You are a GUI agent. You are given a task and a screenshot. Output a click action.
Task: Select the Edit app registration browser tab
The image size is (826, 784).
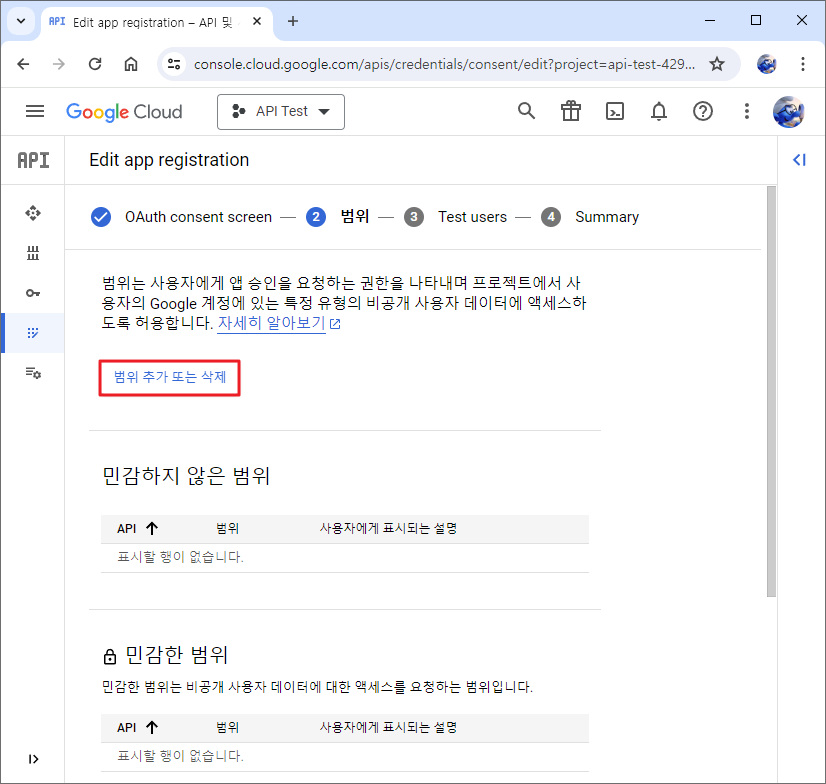[x=156, y=22]
